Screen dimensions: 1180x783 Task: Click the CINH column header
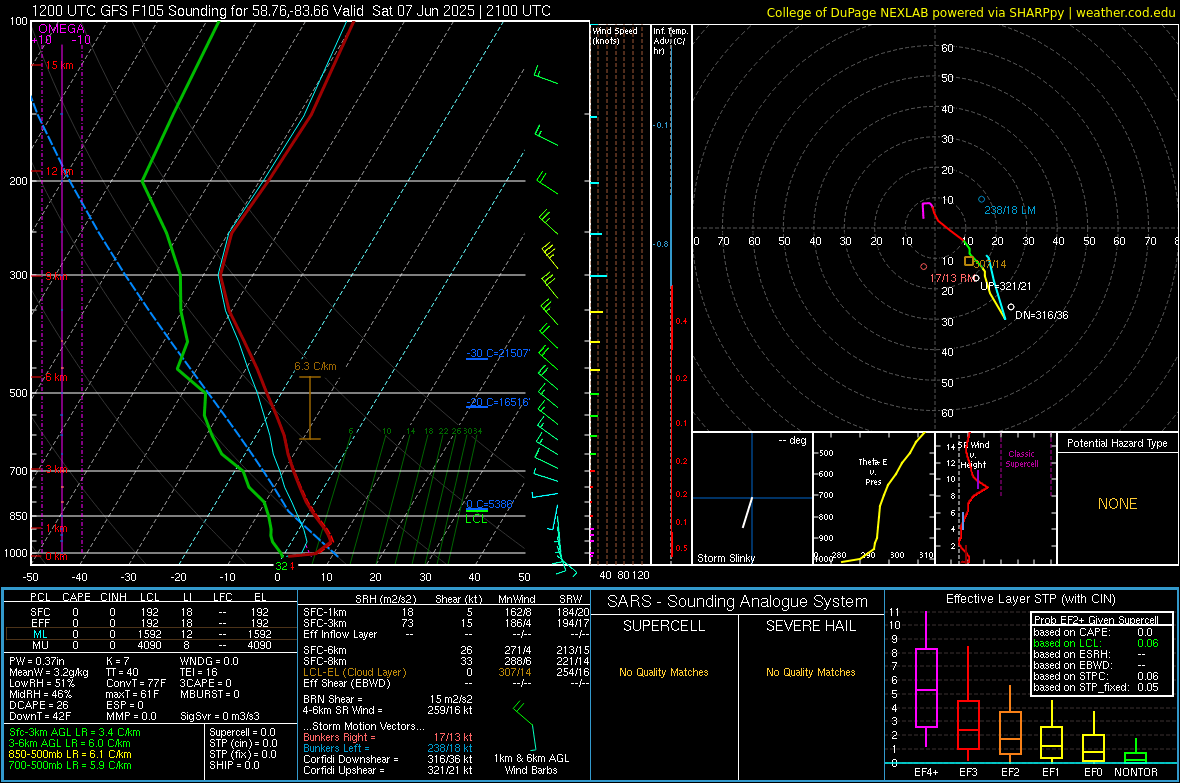coord(114,597)
